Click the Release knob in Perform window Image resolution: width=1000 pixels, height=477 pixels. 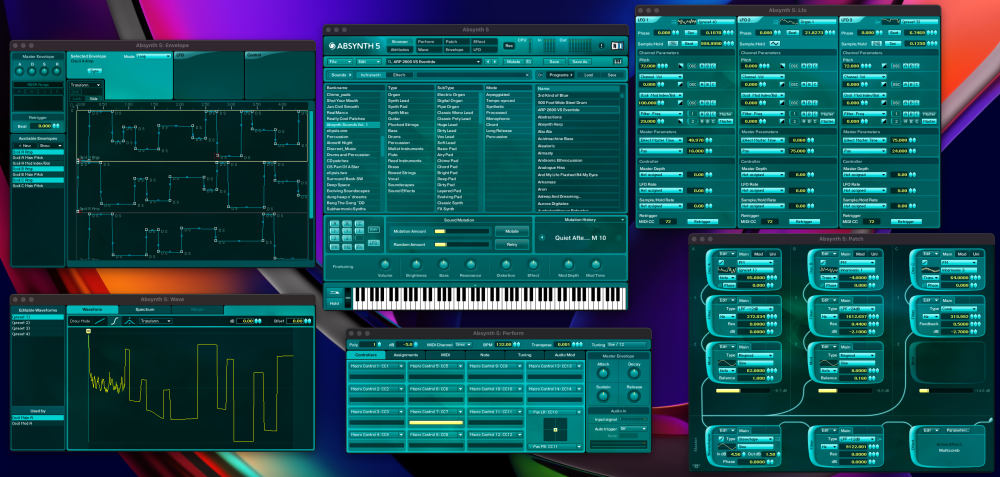click(x=634, y=395)
